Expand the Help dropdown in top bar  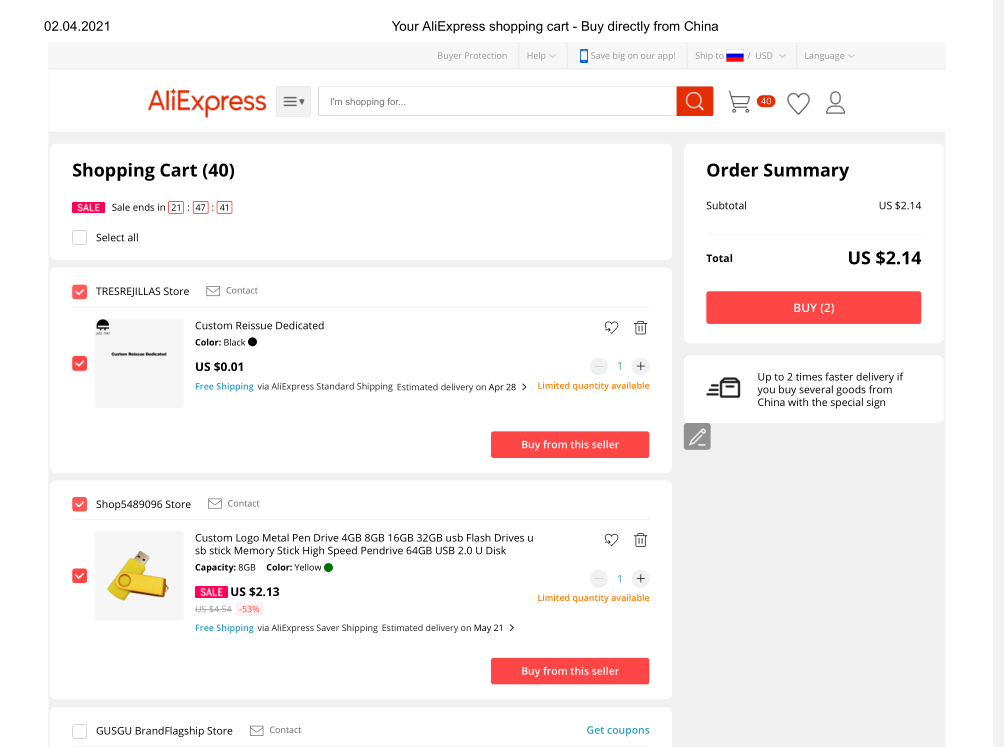(541, 56)
